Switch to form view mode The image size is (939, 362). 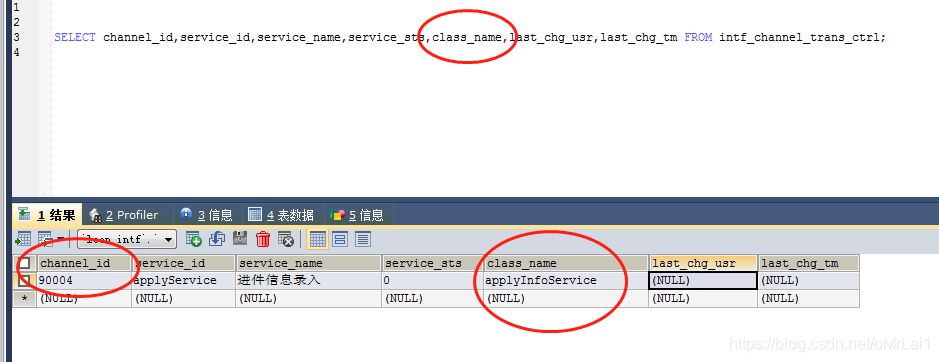point(340,240)
